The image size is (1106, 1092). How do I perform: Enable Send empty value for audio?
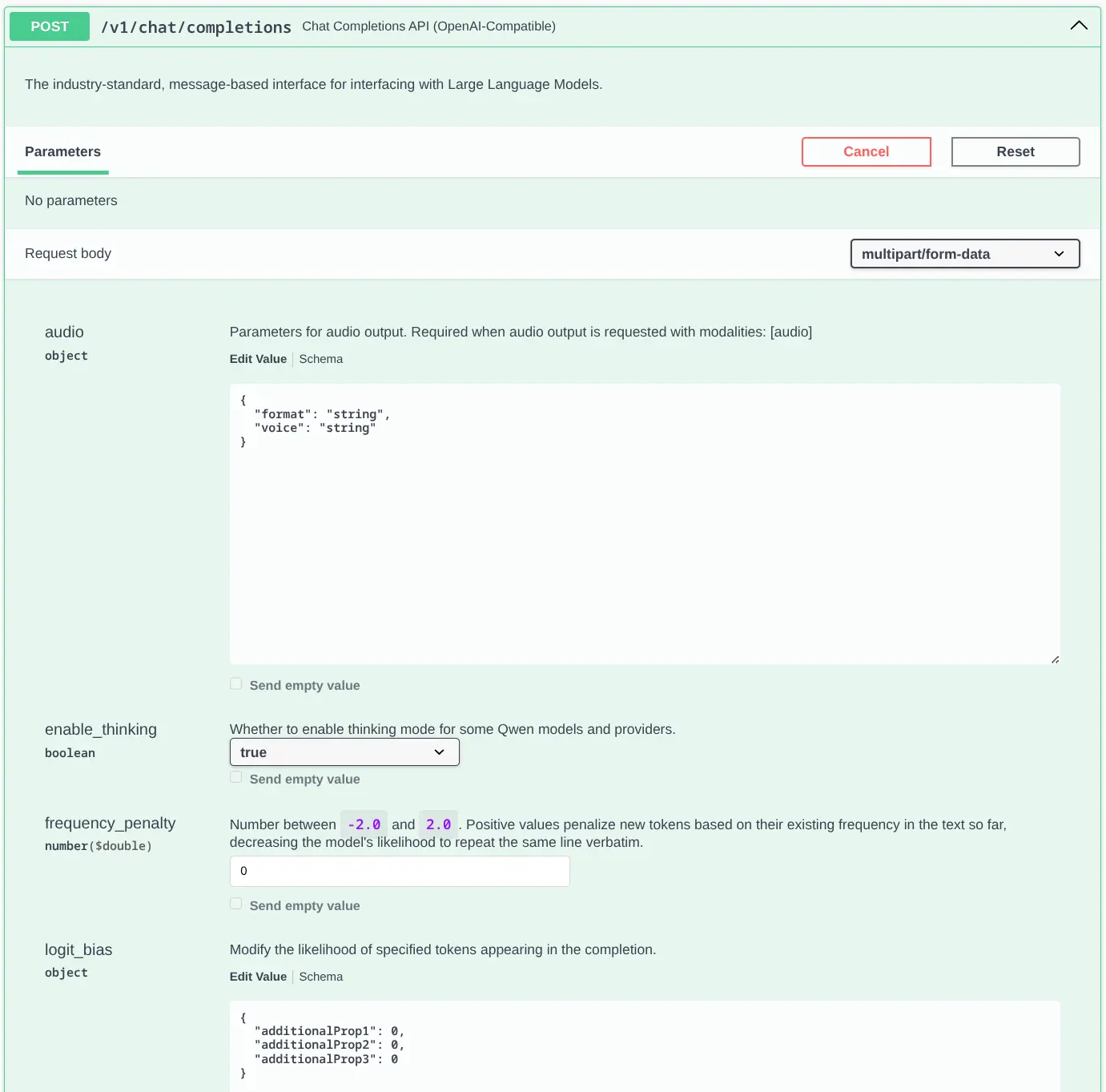click(236, 684)
